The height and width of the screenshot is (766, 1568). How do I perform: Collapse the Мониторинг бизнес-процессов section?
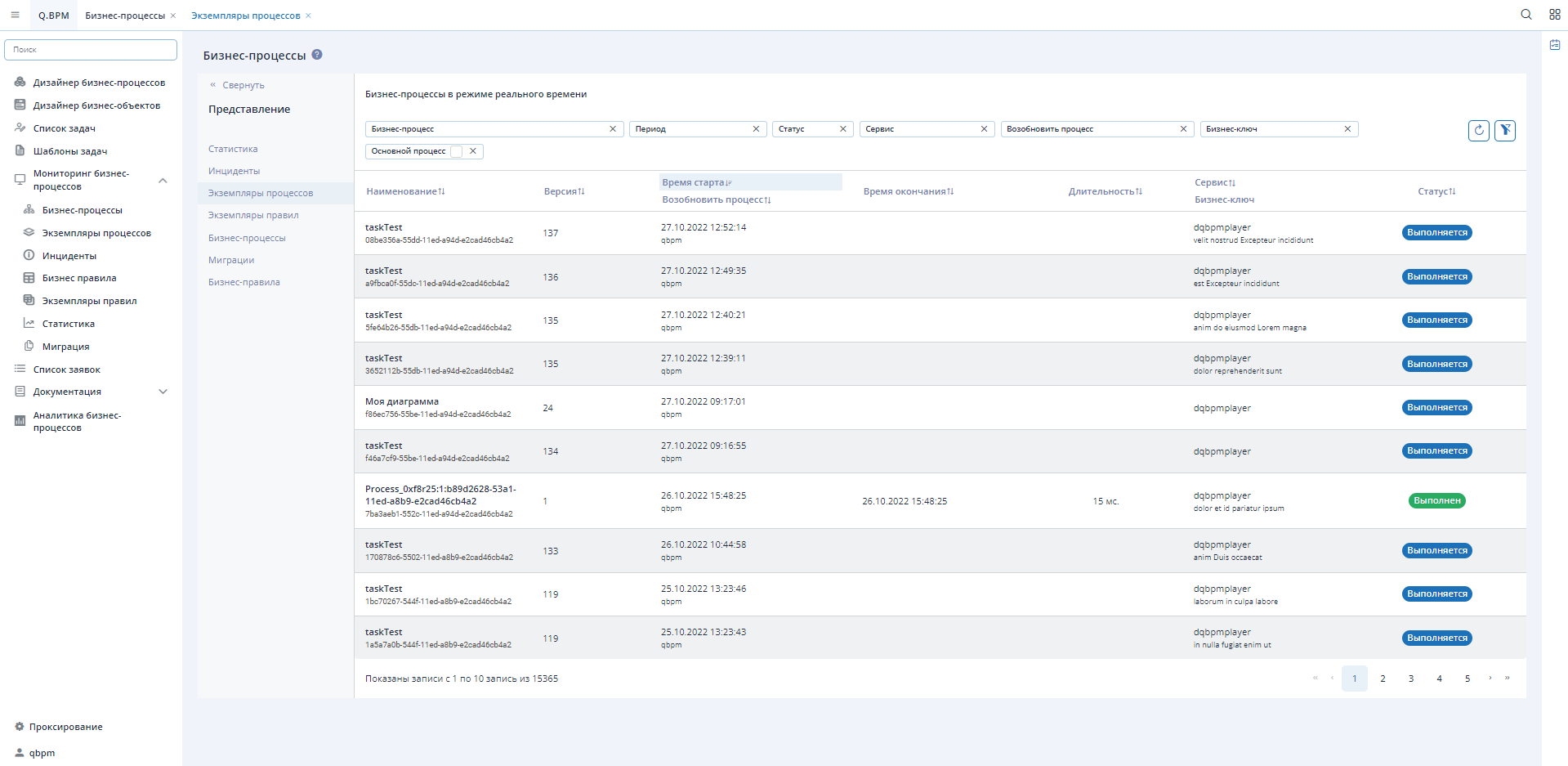163,181
